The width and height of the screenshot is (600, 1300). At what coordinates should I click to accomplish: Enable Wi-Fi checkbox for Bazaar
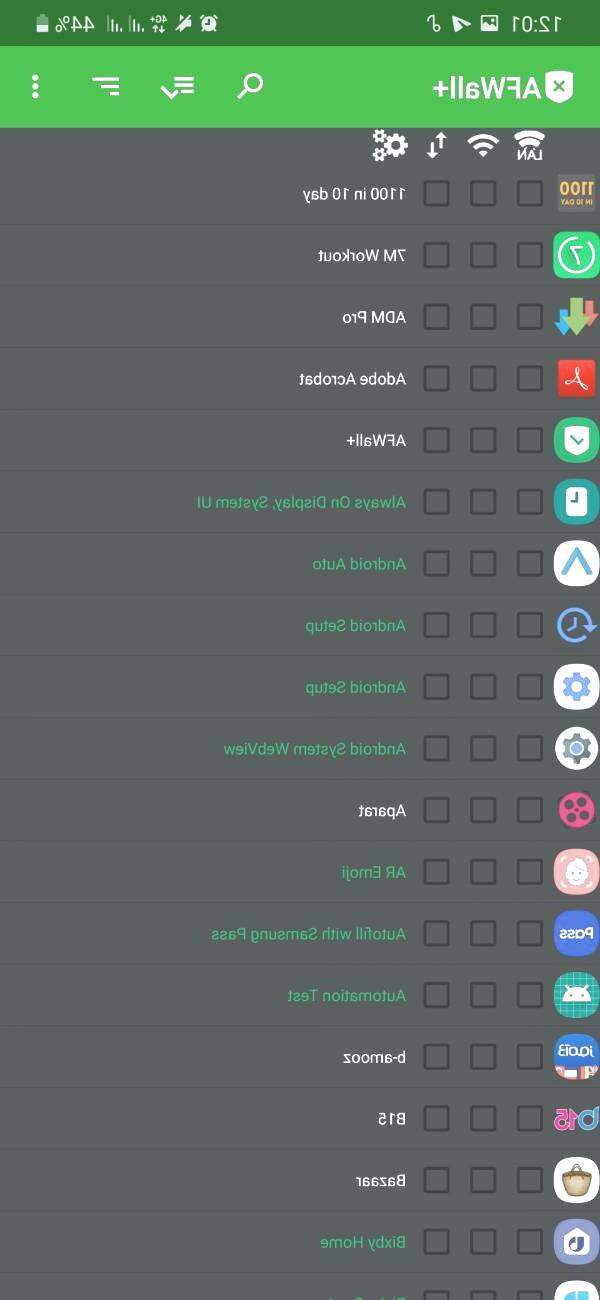point(483,1180)
